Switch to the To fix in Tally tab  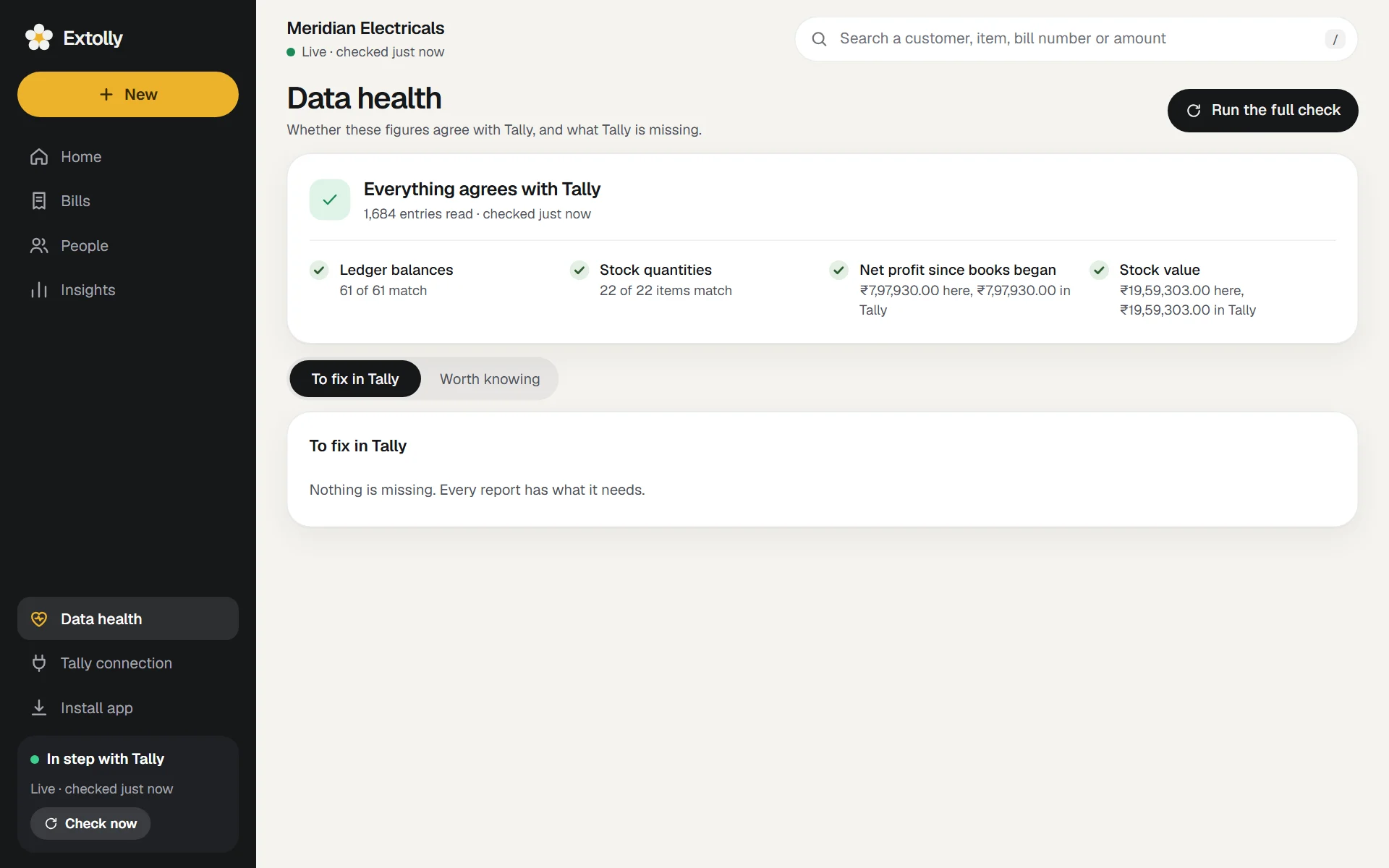tap(355, 379)
